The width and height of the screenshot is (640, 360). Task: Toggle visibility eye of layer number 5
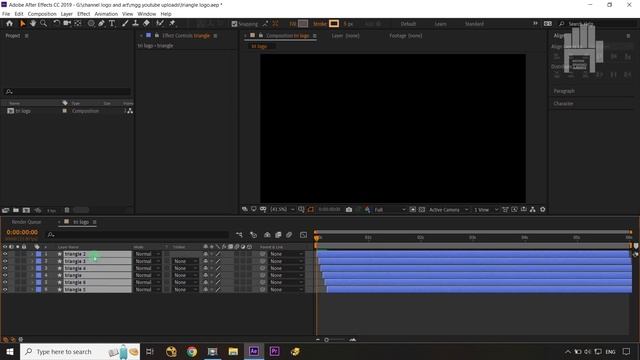(x=5, y=282)
